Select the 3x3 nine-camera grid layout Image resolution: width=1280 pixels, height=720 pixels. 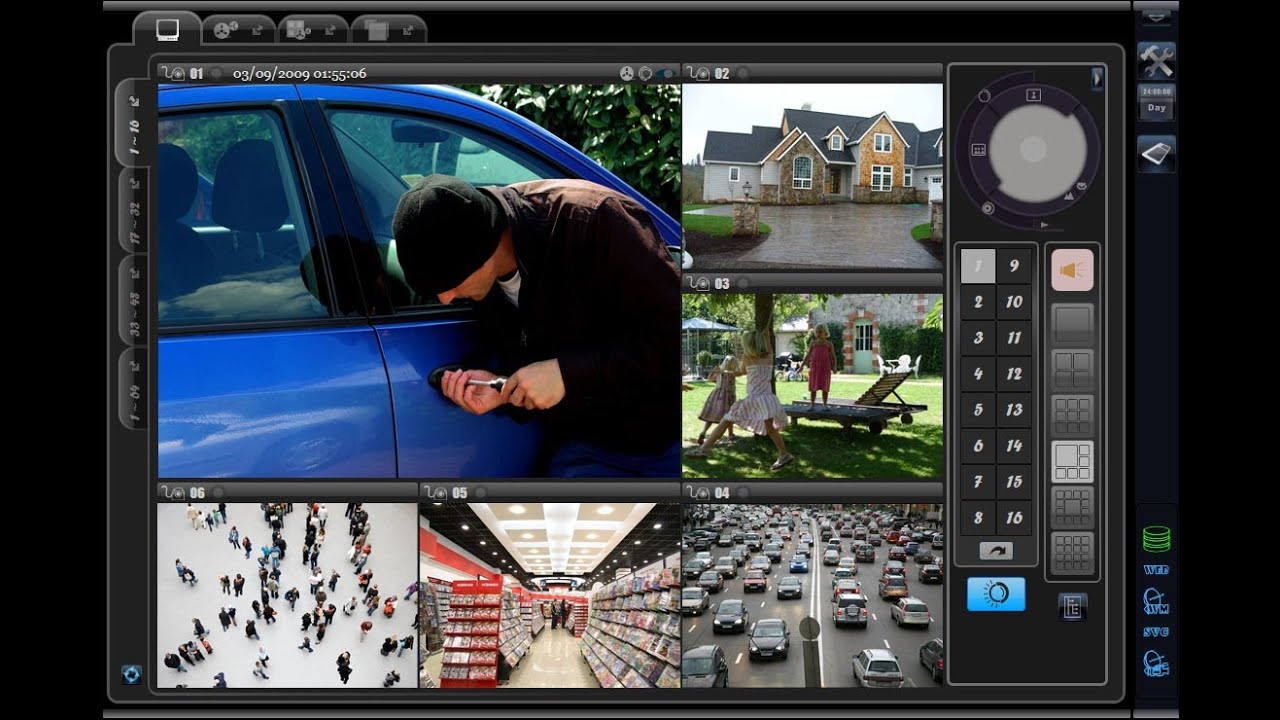click(1072, 415)
